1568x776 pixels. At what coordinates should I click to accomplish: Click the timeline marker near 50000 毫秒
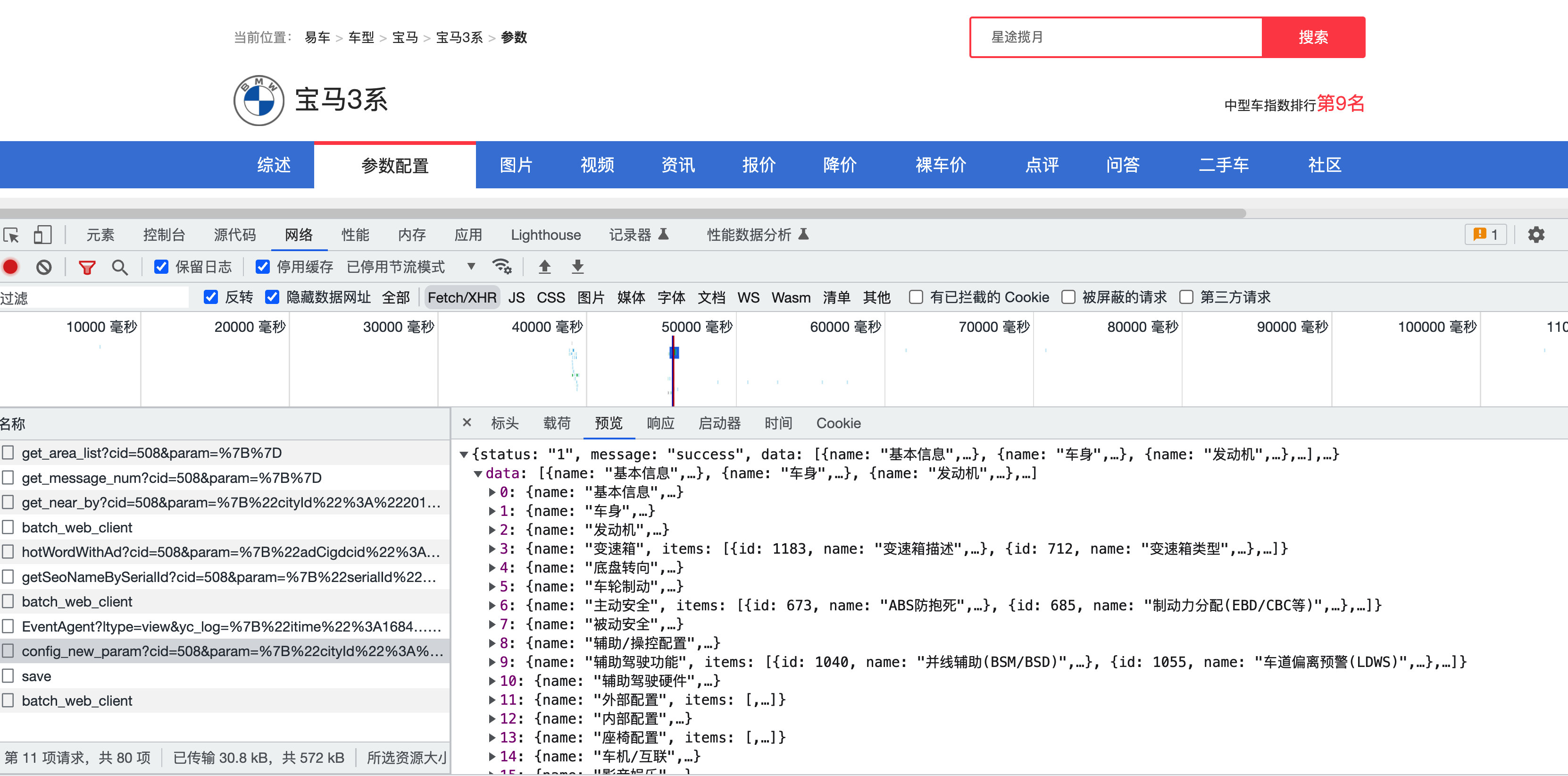click(x=674, y=352)
